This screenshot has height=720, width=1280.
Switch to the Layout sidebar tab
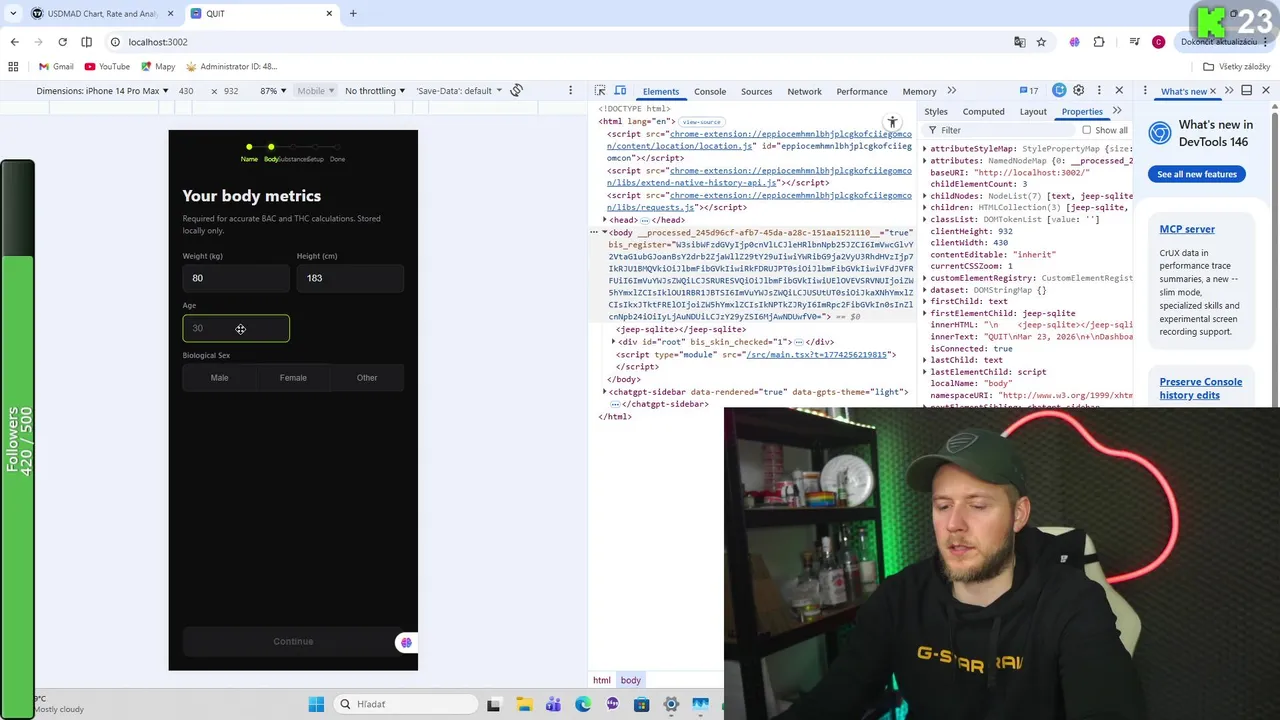1033,112
